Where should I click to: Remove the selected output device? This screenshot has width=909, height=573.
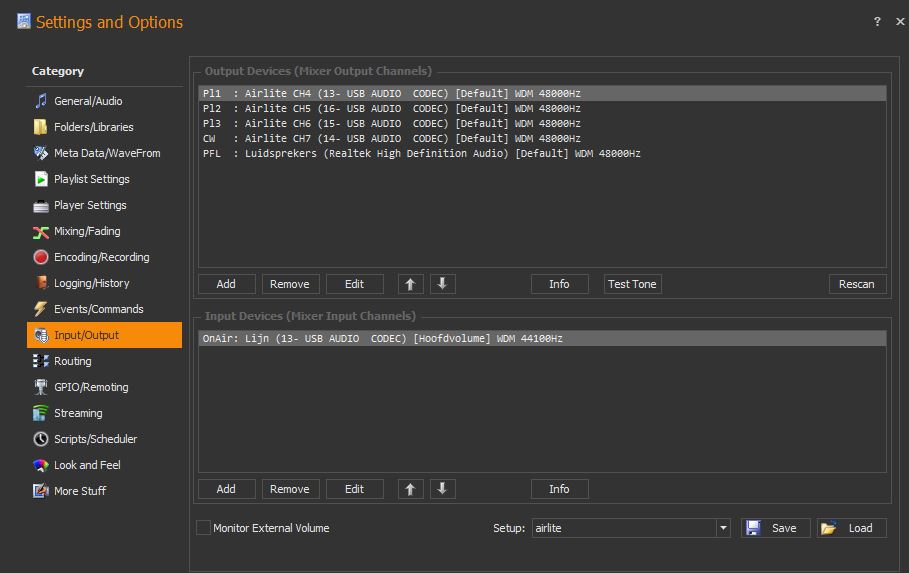point(290,284)
